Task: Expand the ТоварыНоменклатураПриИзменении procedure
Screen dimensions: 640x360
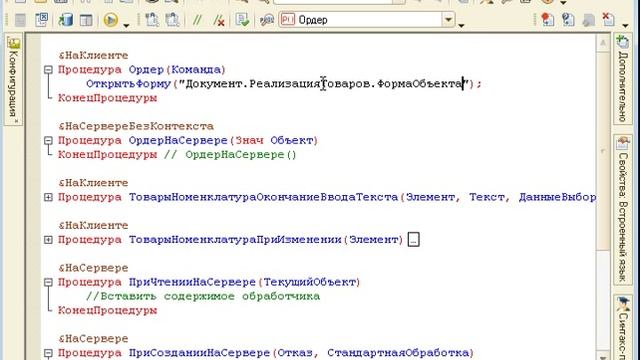Action: pyautogui.click(x=48, y=240)
